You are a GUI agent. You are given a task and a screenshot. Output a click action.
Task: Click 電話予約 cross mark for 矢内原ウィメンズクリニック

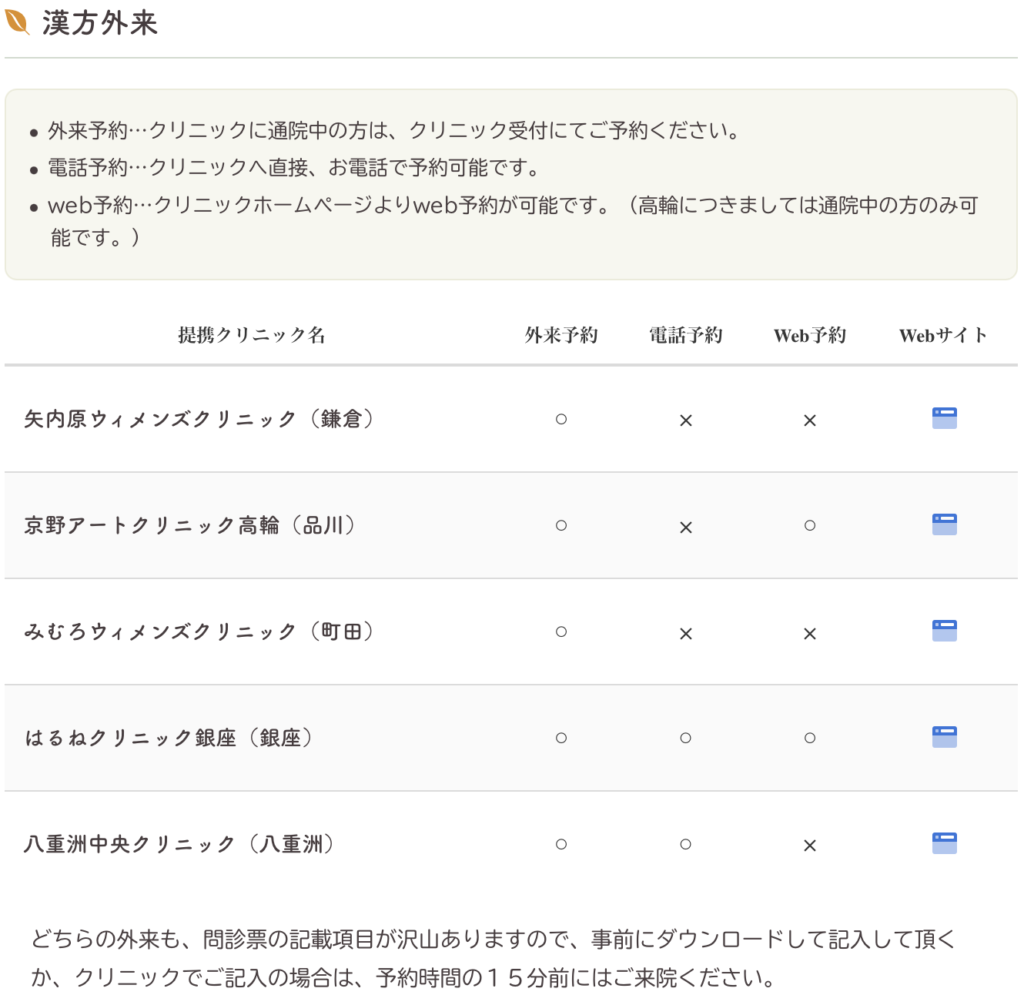[686, 420]
